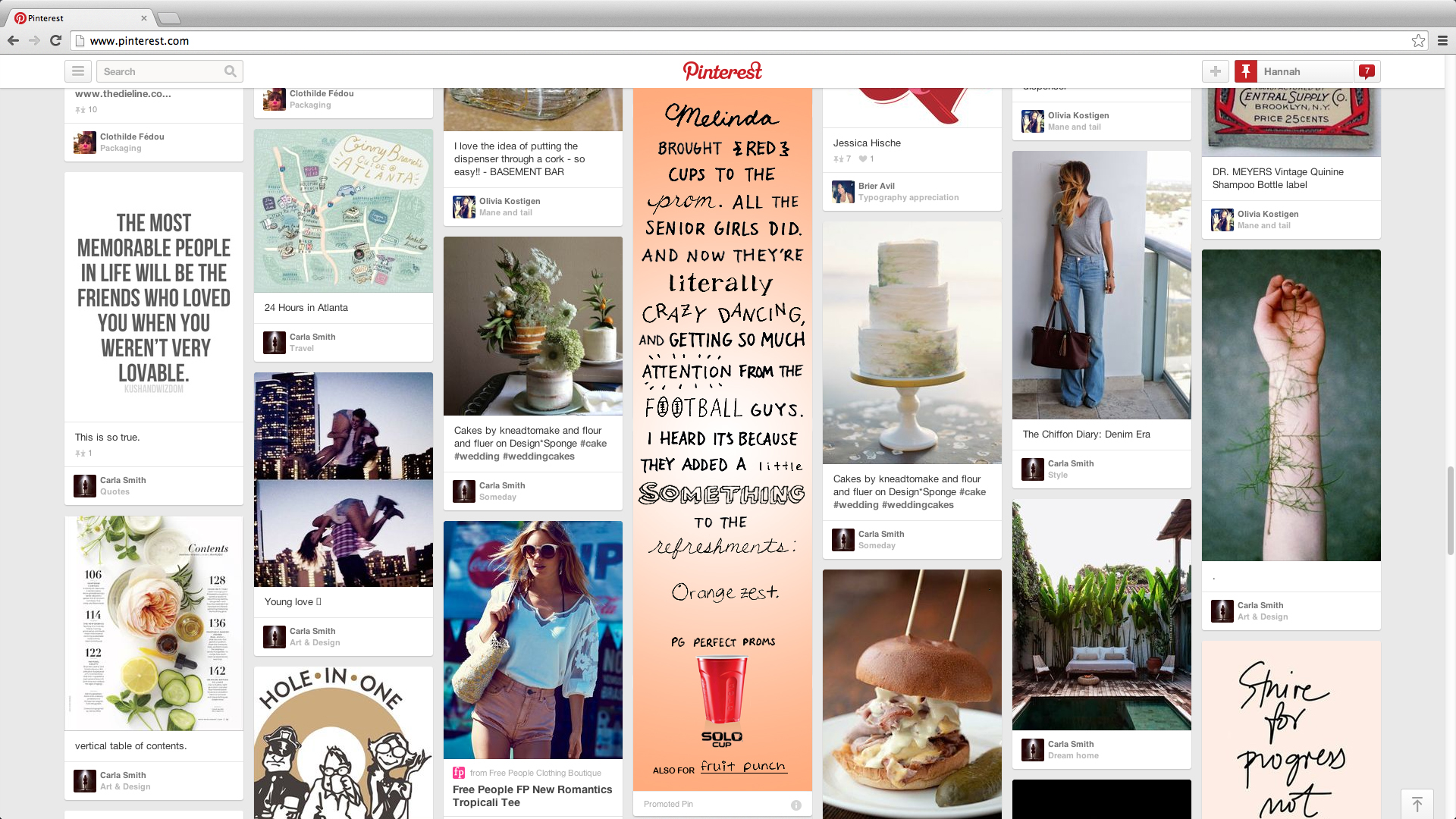Click the 'Jessica Hische' pin caption
The width and height of the screenshot is (1456, 819).
pyautogui.click(x=867, y=143)
